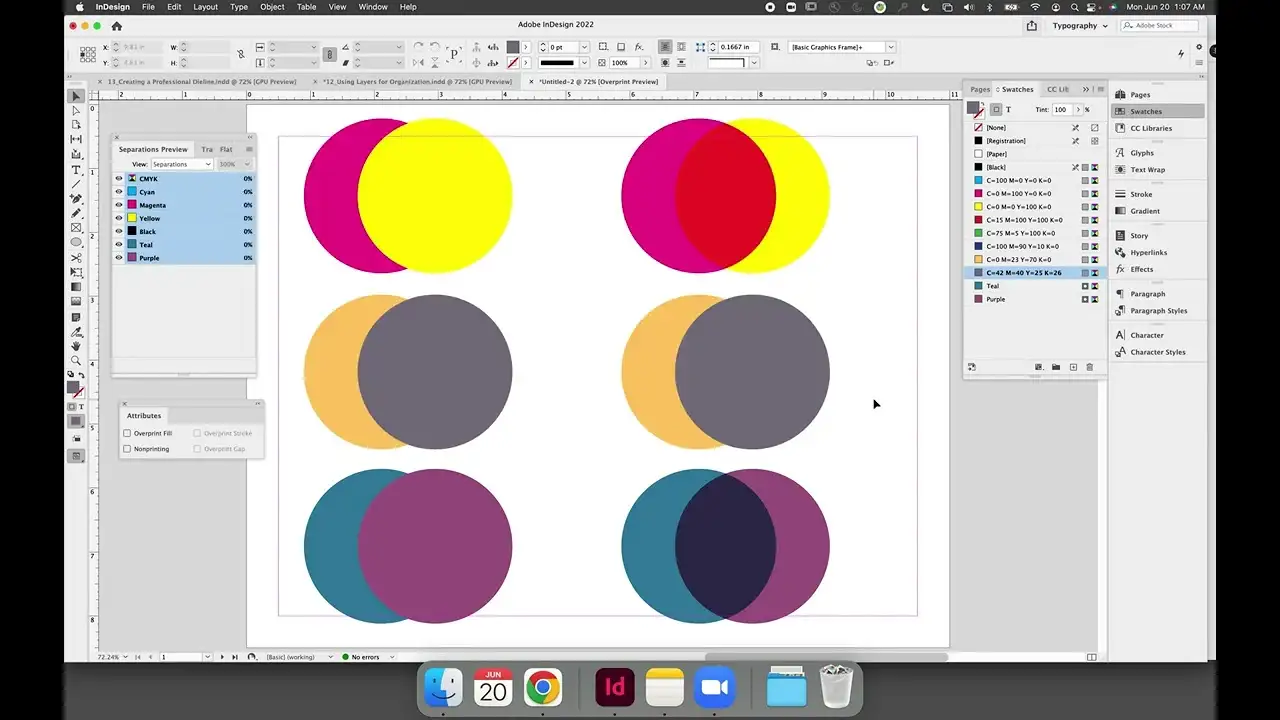1280x720 pixels.
Task: Open the View dropdown in Separations Preview
Action: 181,164
